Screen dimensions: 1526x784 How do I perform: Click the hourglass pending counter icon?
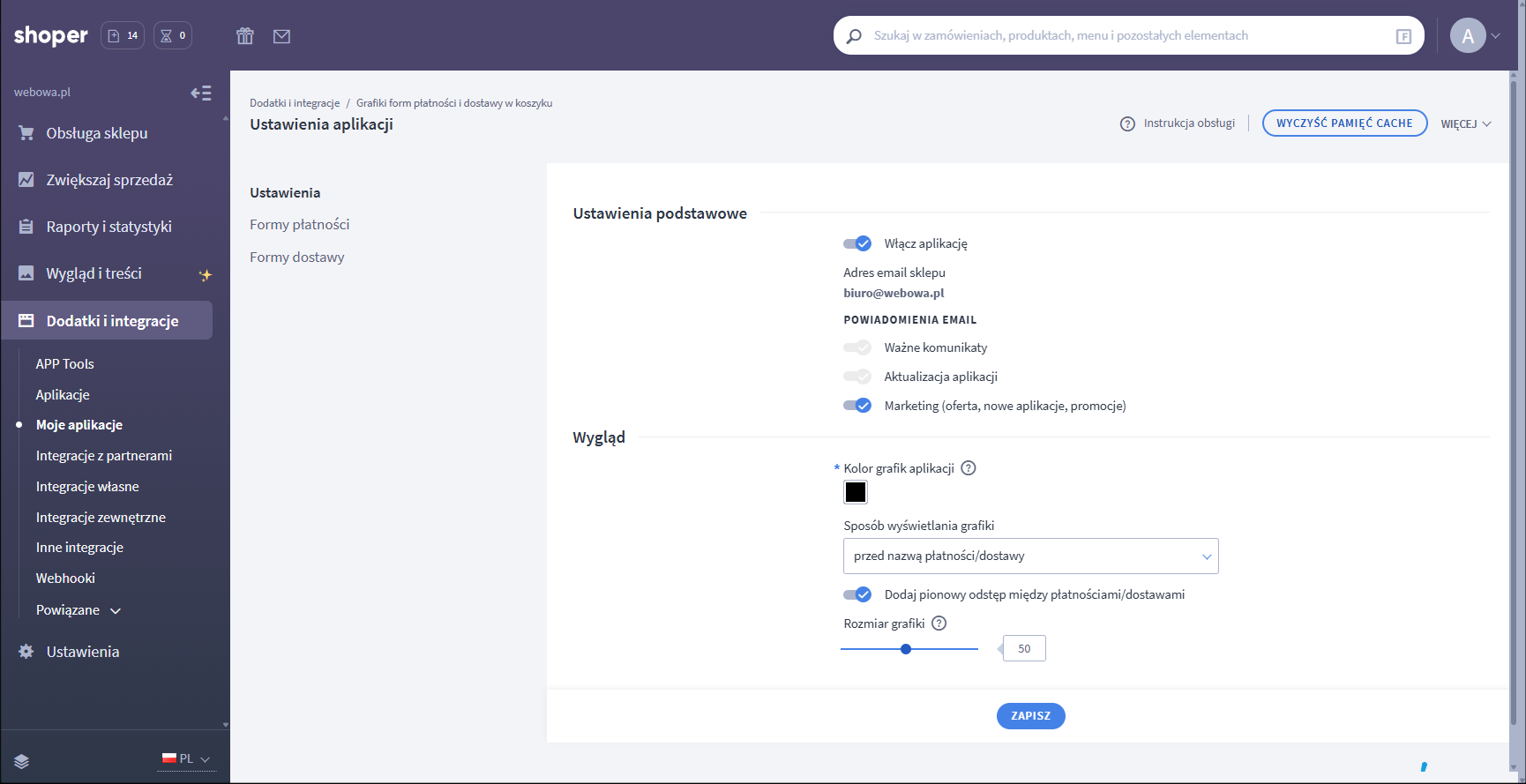[x=172, y=36]
